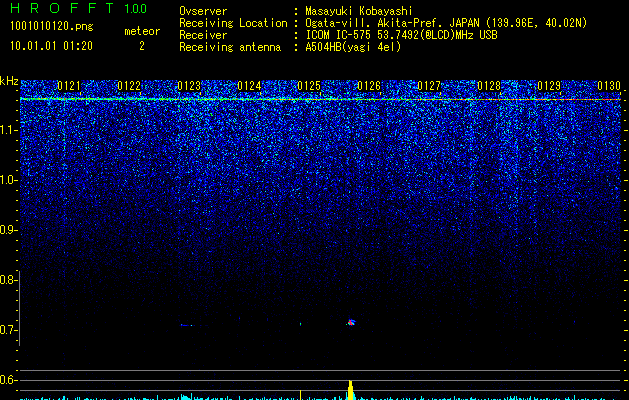The height and width of the screenshot is (400, 629).
Task: Click the red-green meteor echo blob
Action: pyautogui.click(x=351, y=322)
